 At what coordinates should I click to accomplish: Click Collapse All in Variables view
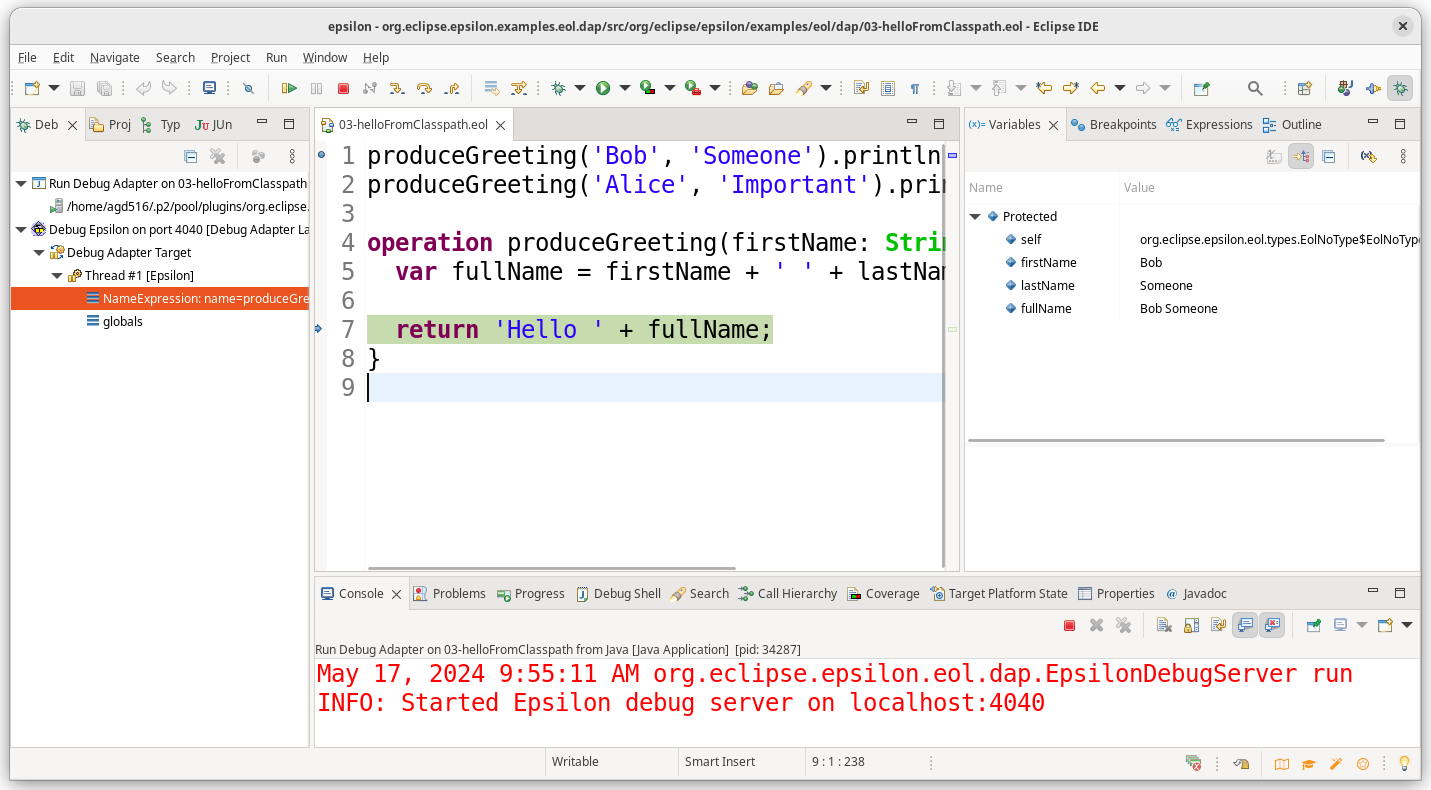pyautogui.click(x=1328, y=156)
